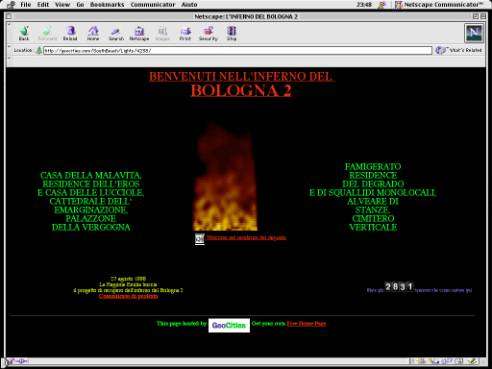The height and width of the screenshot is (369, 492).
Task: Open the Aiuto help menu
Action: point(189,5)
